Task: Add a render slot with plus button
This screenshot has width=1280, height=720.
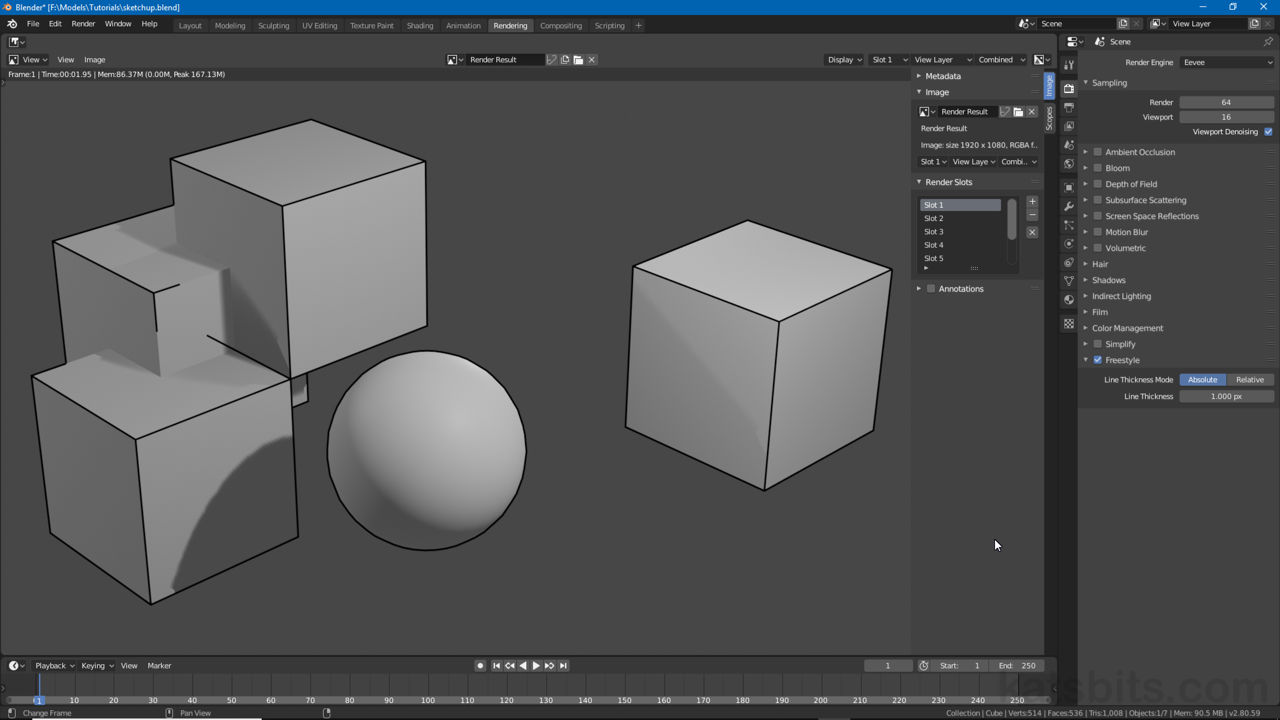Action: 1032,202
